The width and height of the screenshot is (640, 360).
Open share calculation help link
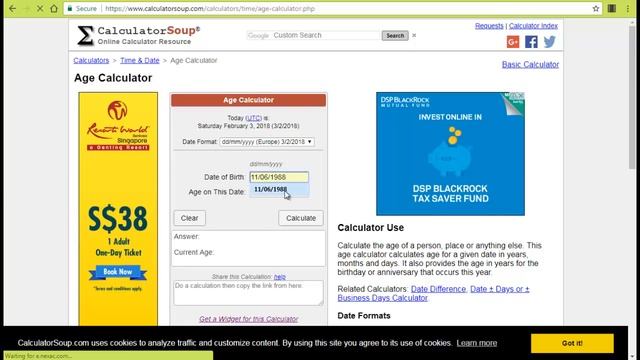[x=280, y=277]
